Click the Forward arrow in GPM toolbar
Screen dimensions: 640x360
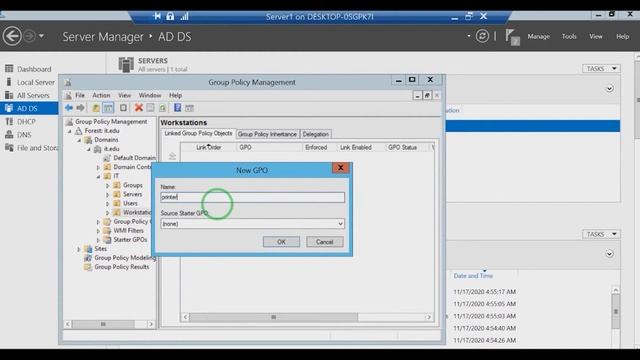pyautogui.click(x=80, y=108)
